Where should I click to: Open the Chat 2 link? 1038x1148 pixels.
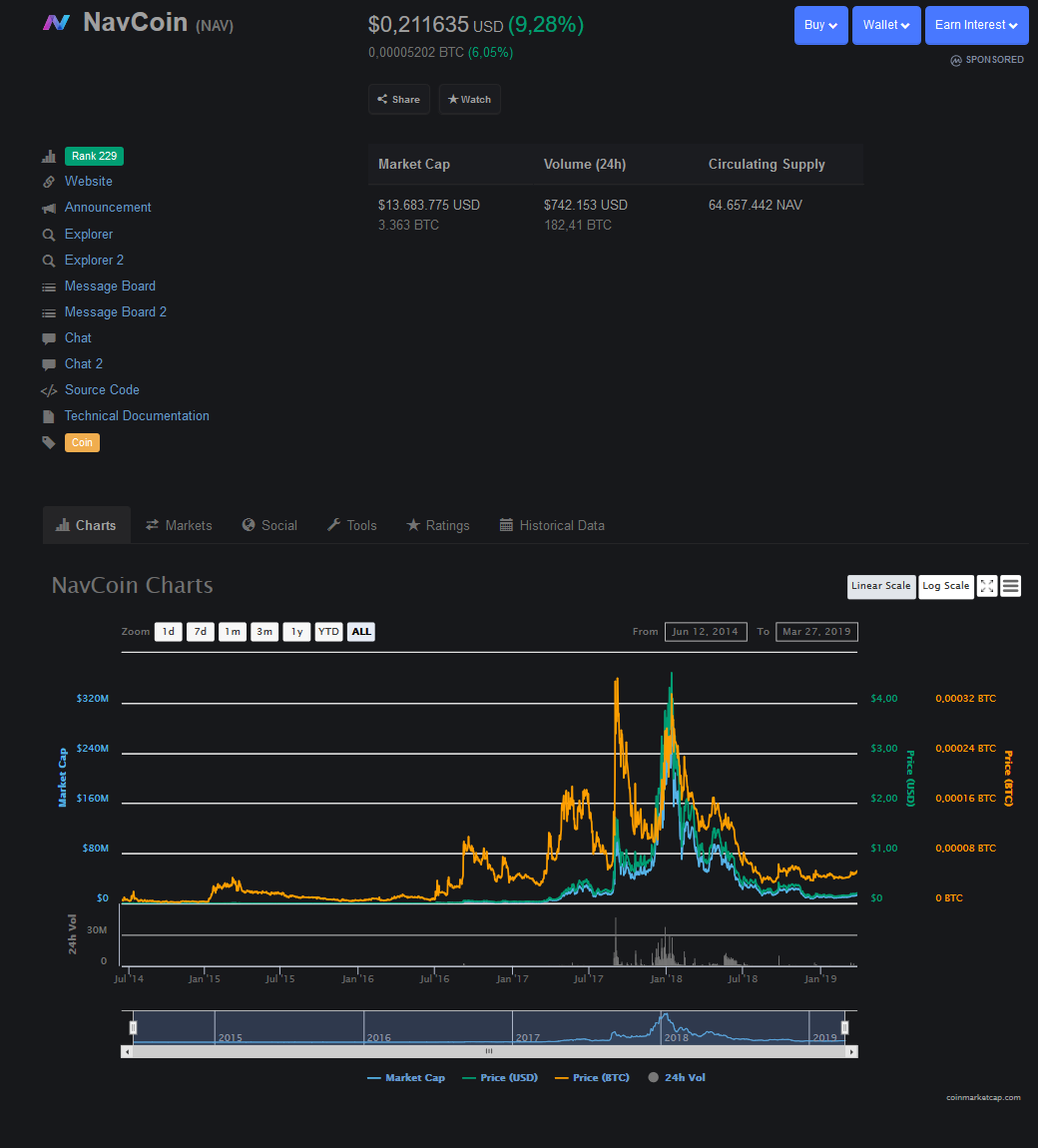(84, 364)
